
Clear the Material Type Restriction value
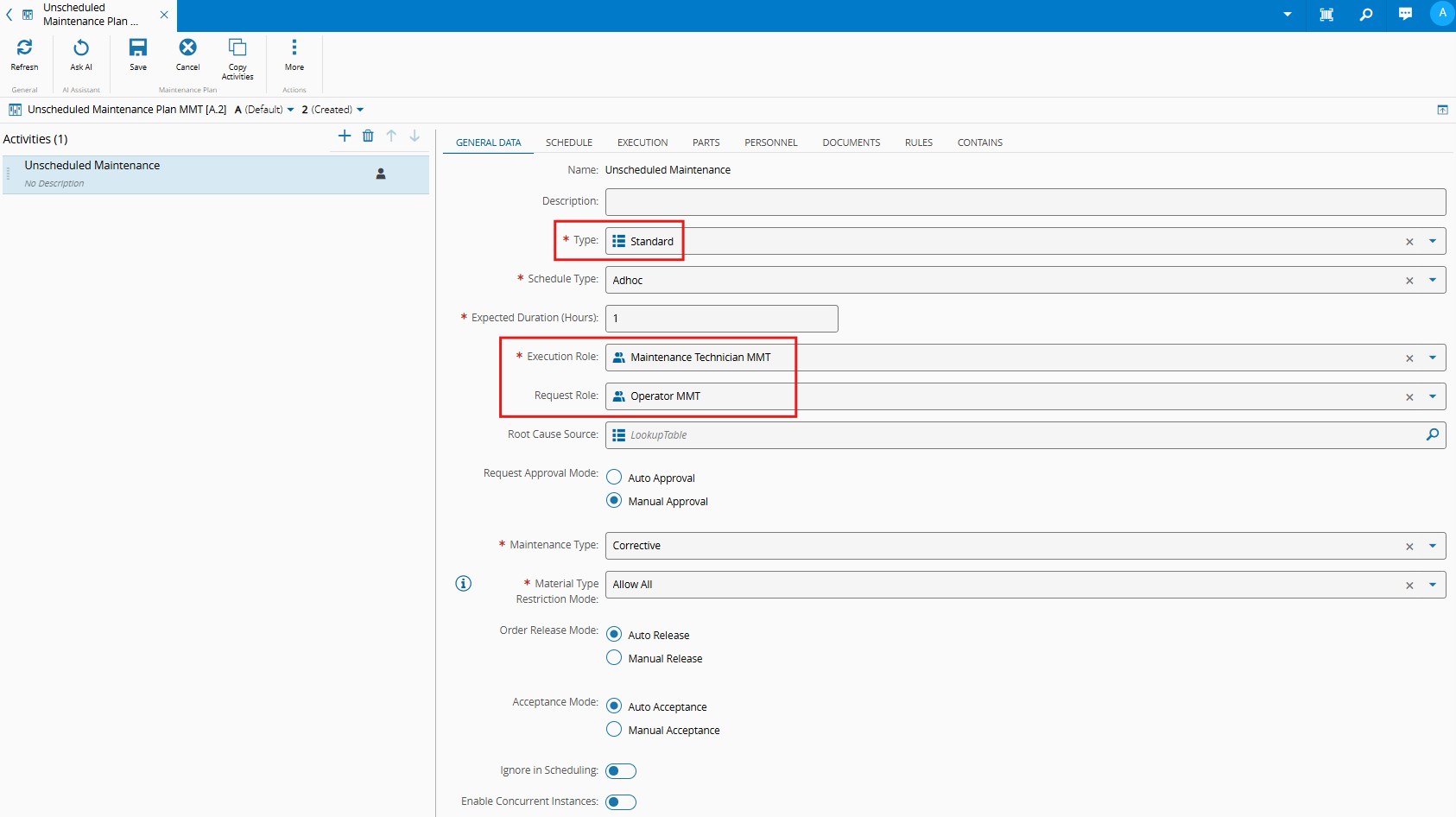point(1409,586)
